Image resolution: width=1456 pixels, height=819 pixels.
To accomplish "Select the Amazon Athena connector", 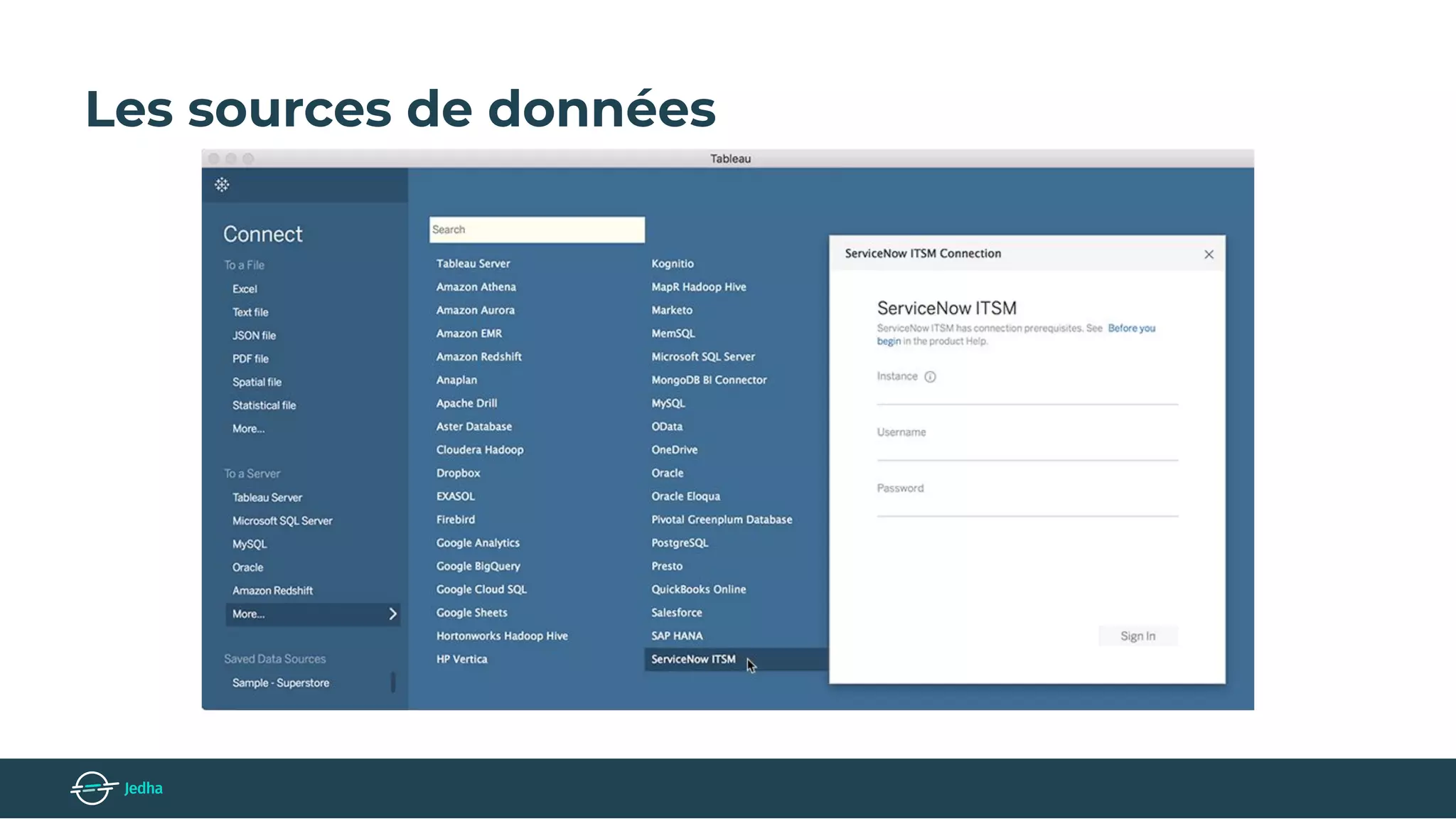I will coord(476,287).
